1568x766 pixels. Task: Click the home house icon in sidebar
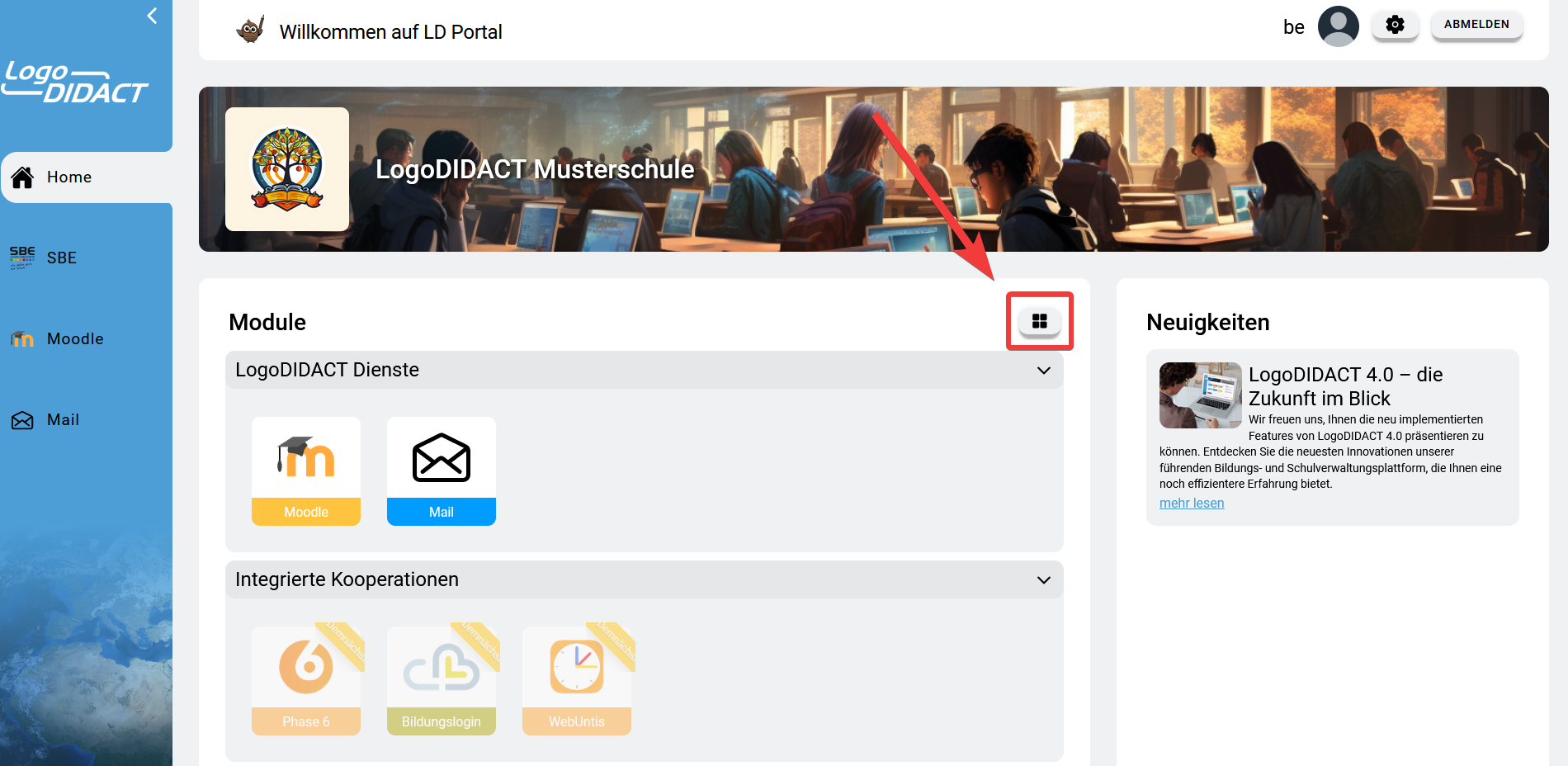click(x=22, y=177)
